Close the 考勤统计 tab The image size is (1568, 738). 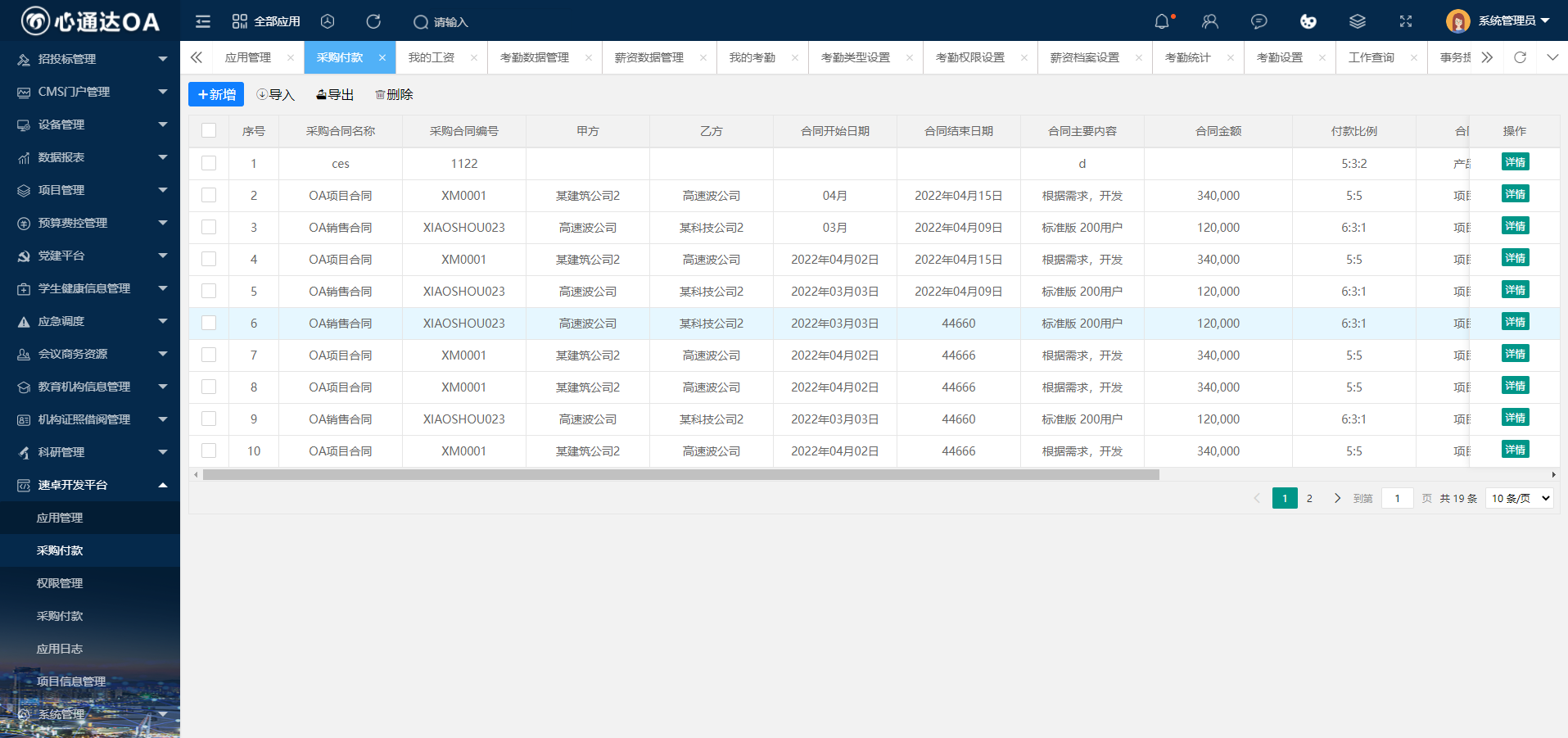tap(1231, 57)
